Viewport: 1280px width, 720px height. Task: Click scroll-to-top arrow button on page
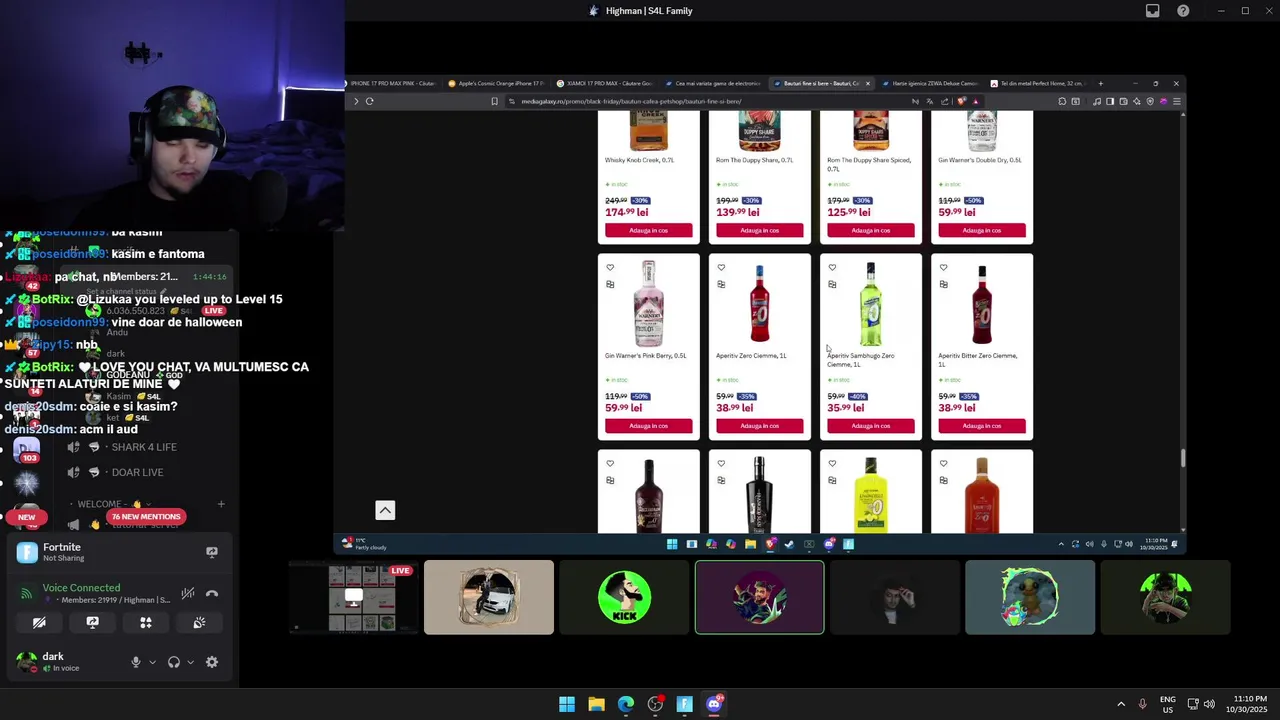point(385,510)
